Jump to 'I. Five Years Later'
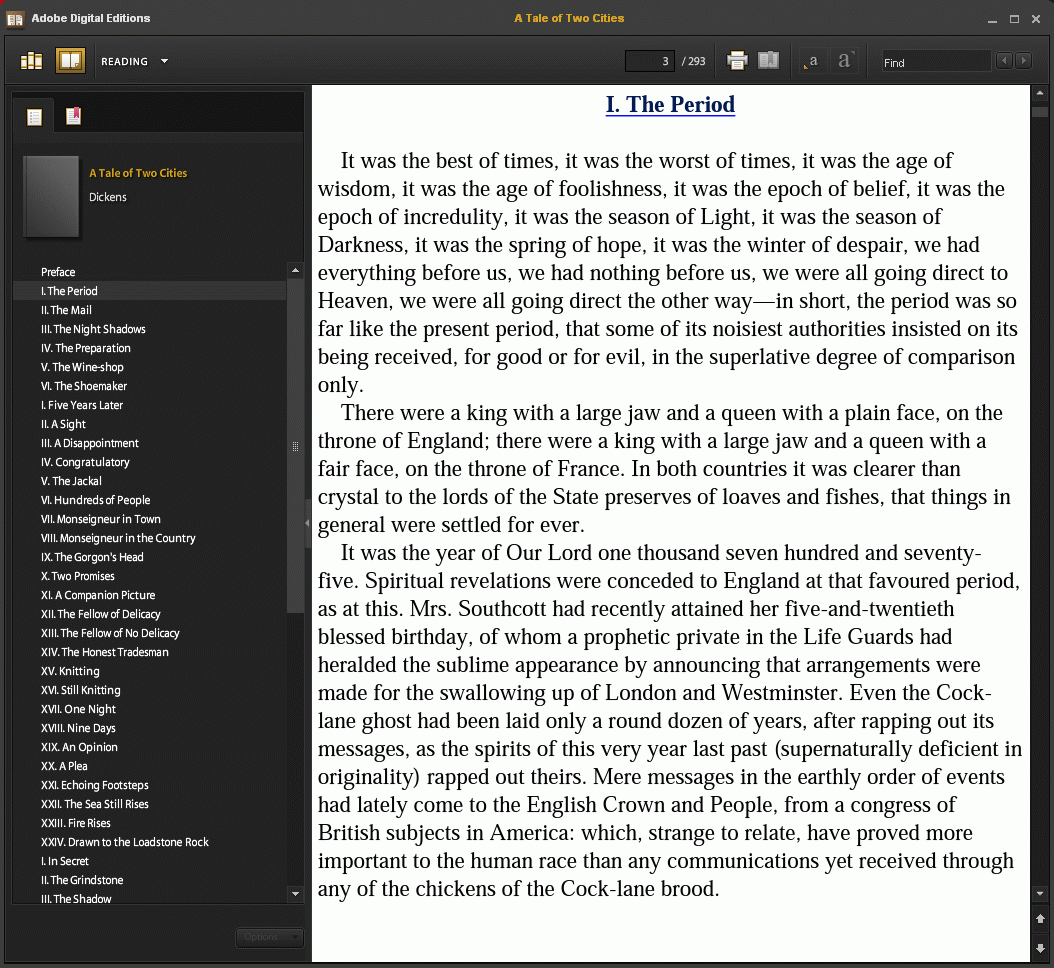This screenshot has width=1054, height=968. 81,405
